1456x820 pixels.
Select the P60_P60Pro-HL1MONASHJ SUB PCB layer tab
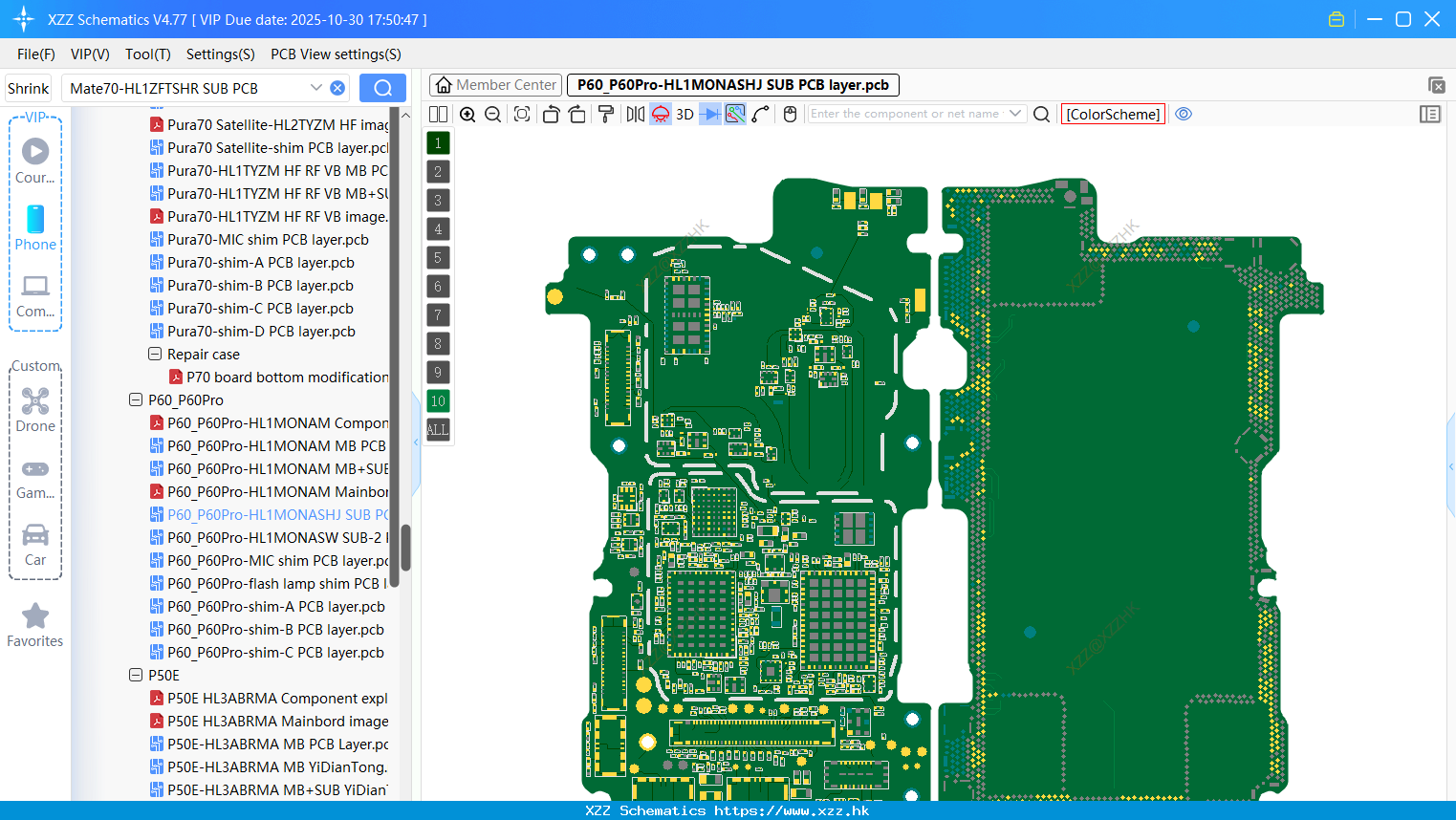(733, 85)
